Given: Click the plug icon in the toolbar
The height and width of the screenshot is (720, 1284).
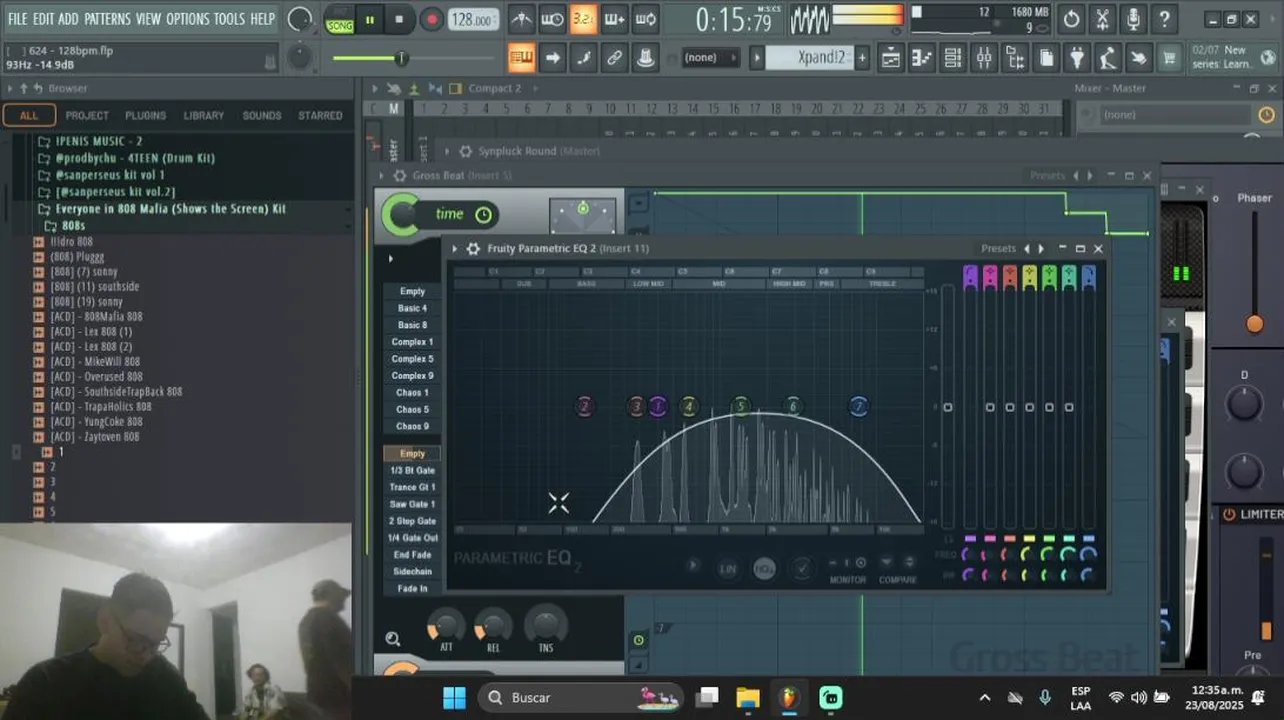Looking at the screenshot, I should 1076,58.
